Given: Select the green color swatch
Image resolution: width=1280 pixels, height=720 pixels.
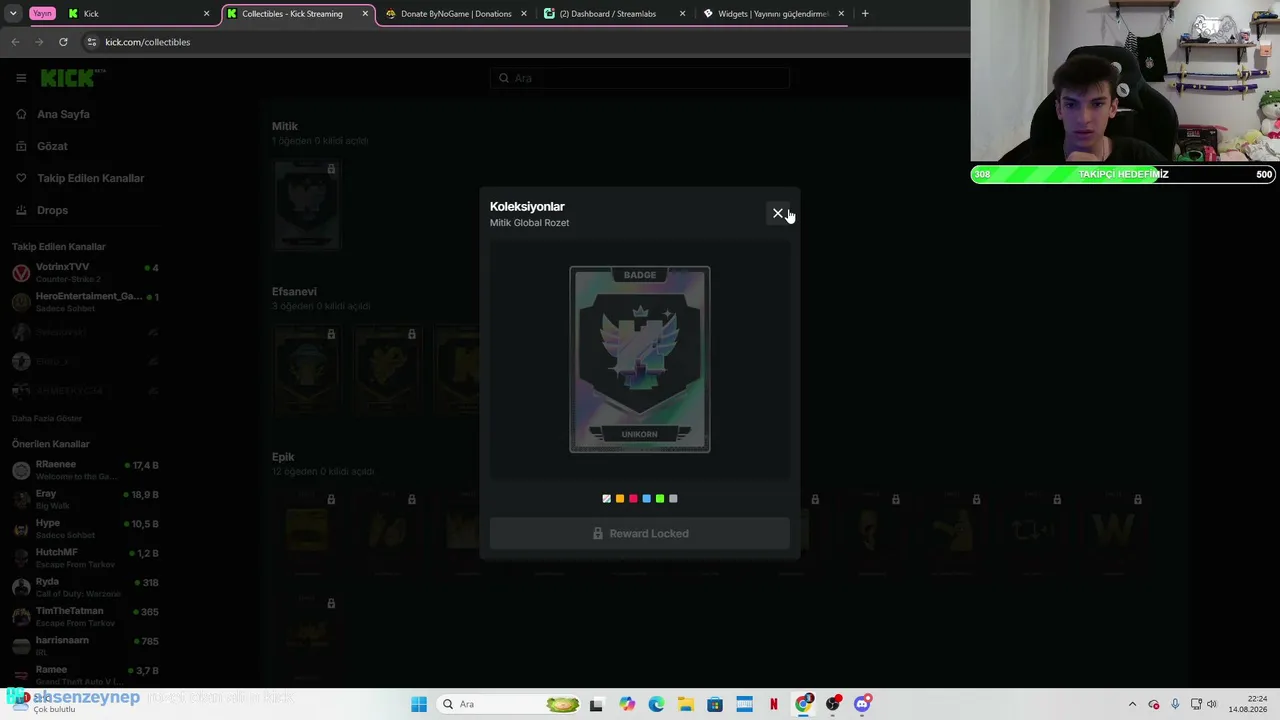Looking at the screenshot, I should click(660, 498).
